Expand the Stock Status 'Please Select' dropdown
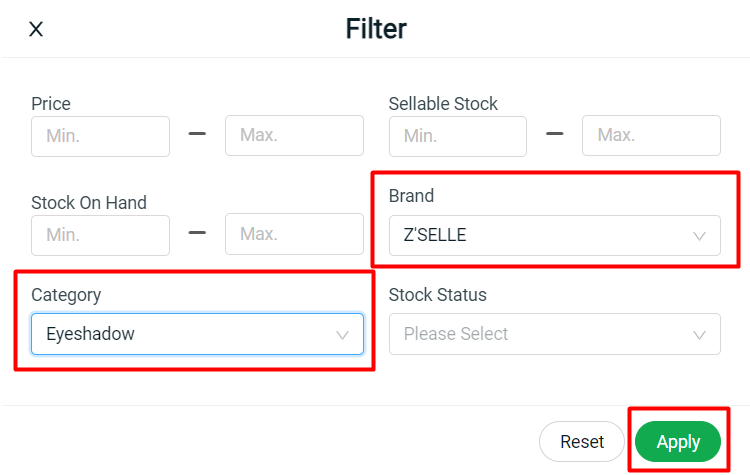This screenshot has width=750, height=475. pos(540,334)
